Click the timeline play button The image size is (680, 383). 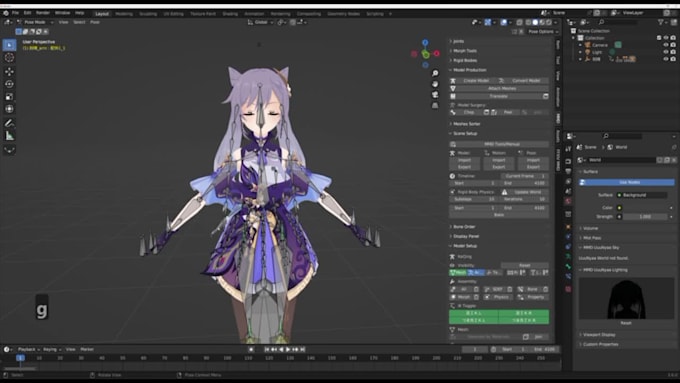(x=288, y=349)
